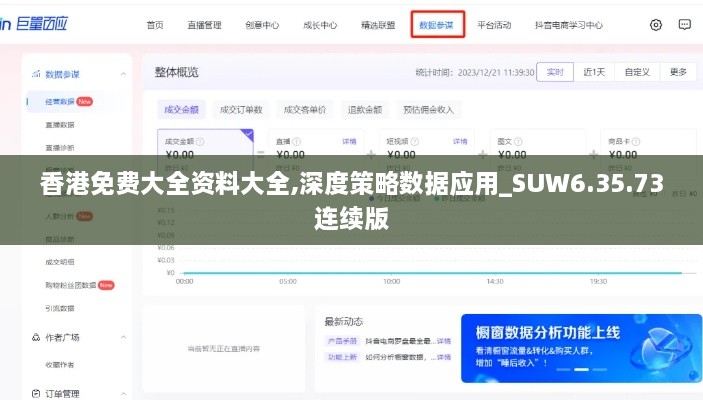The width and height of the screenshot is (703, 400).
Task: Open 直播诊断 in the sidebar
Action: pyautogui.click(x=60, y=148)
